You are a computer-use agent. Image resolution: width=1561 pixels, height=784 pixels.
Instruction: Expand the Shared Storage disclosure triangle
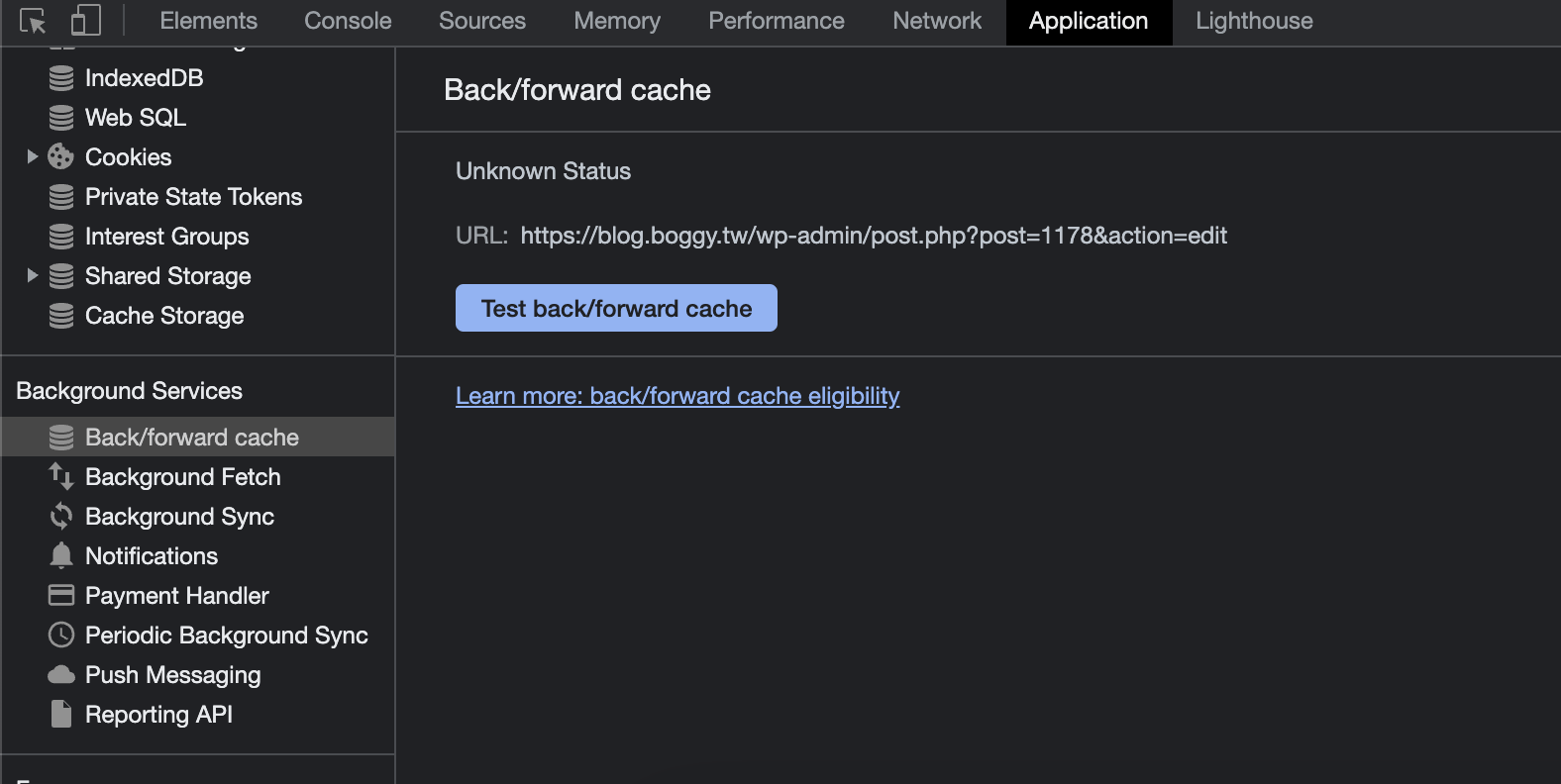pos(32,275)
